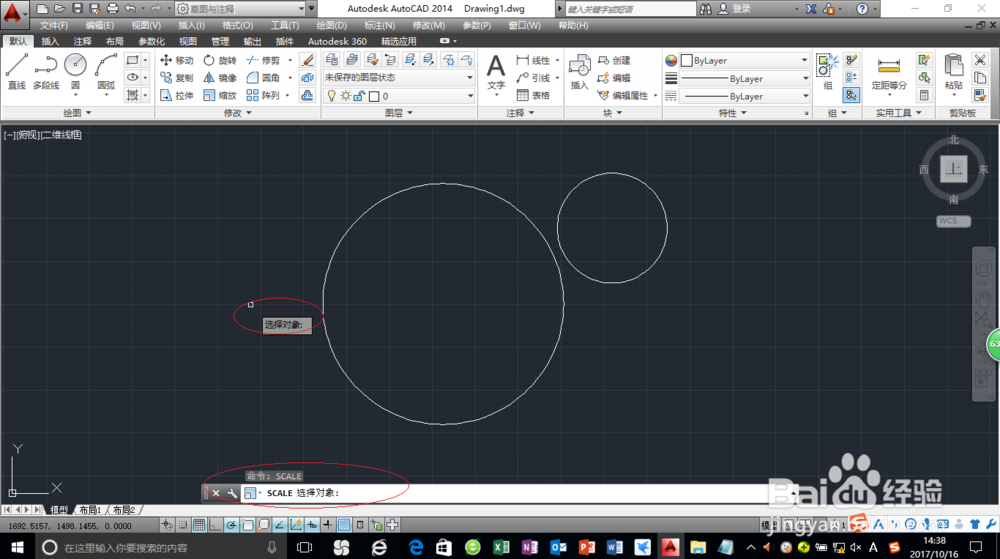This screenshot has width=1000, height=559.
Task: Toggle polar tracking in status bar
Action: pos(231,525)
